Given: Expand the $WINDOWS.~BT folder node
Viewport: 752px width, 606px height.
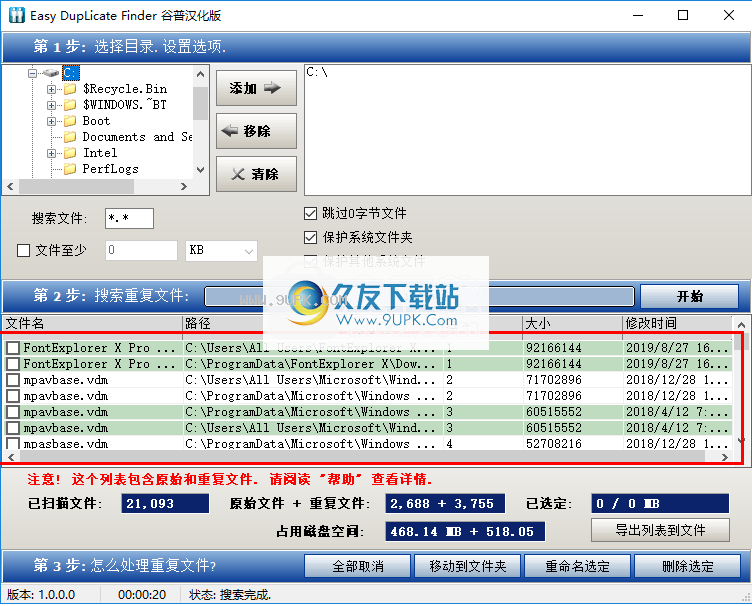Looking at the screenshot, I should click(51, 105).
